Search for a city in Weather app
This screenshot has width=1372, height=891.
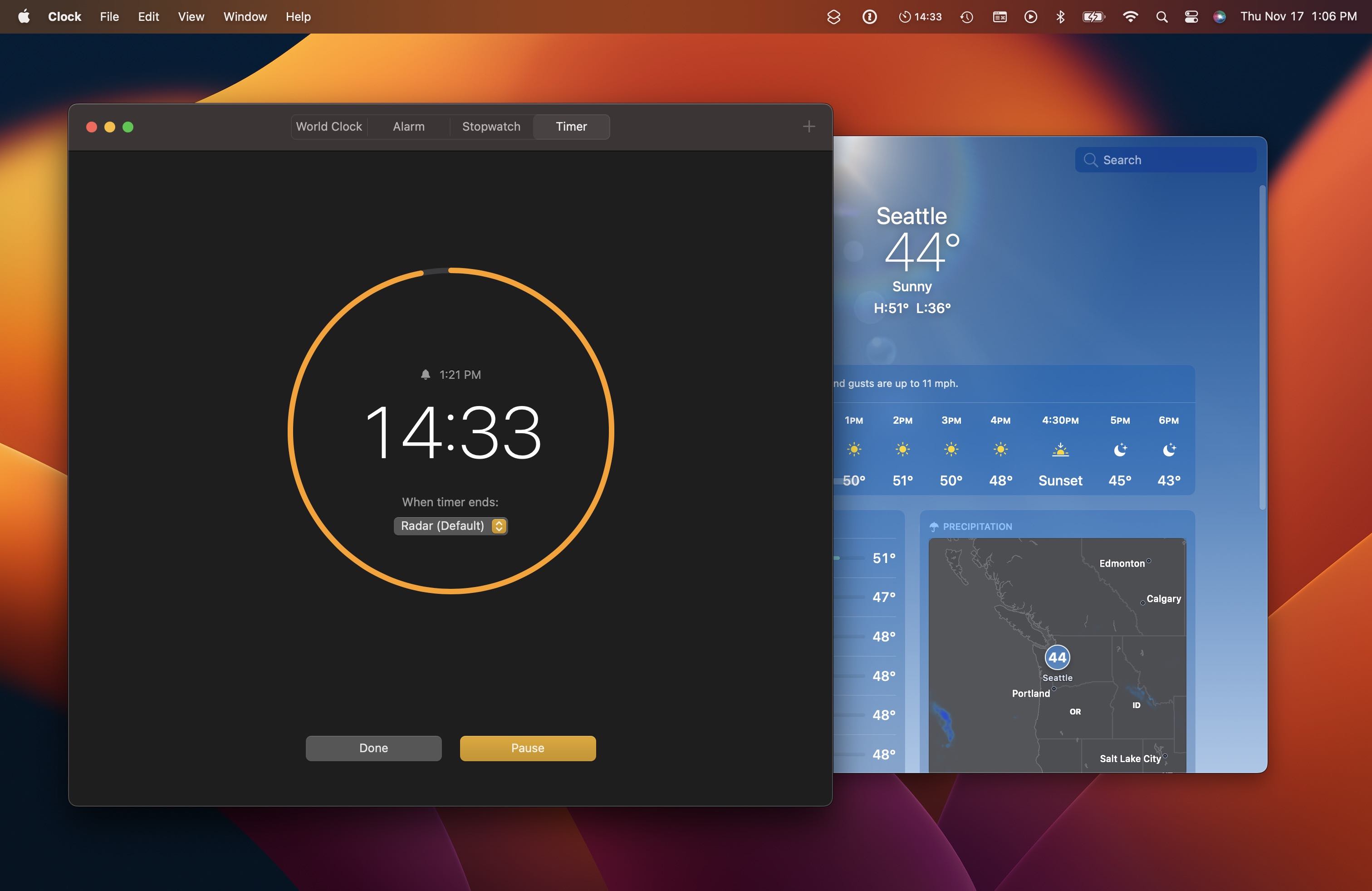coord(1167,159)
